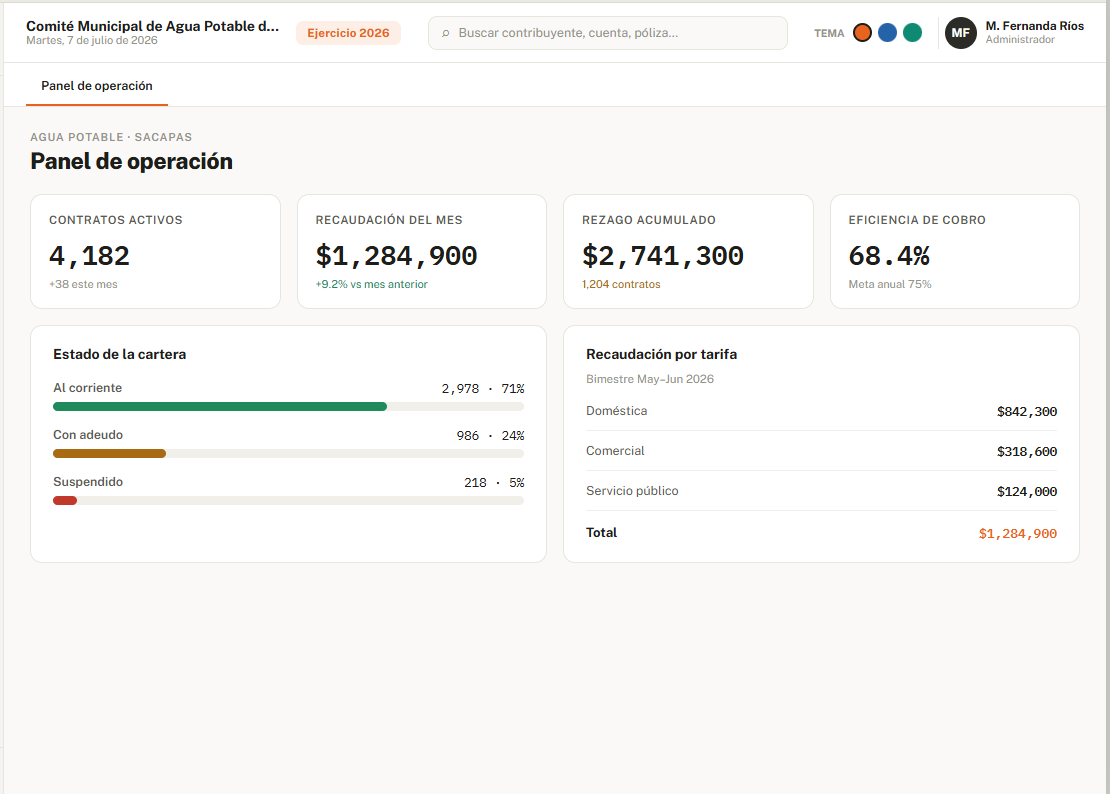This screenshot has width=1110, height=794.
Task: Open the Rezago acumulado card
Action: point(688,251)
